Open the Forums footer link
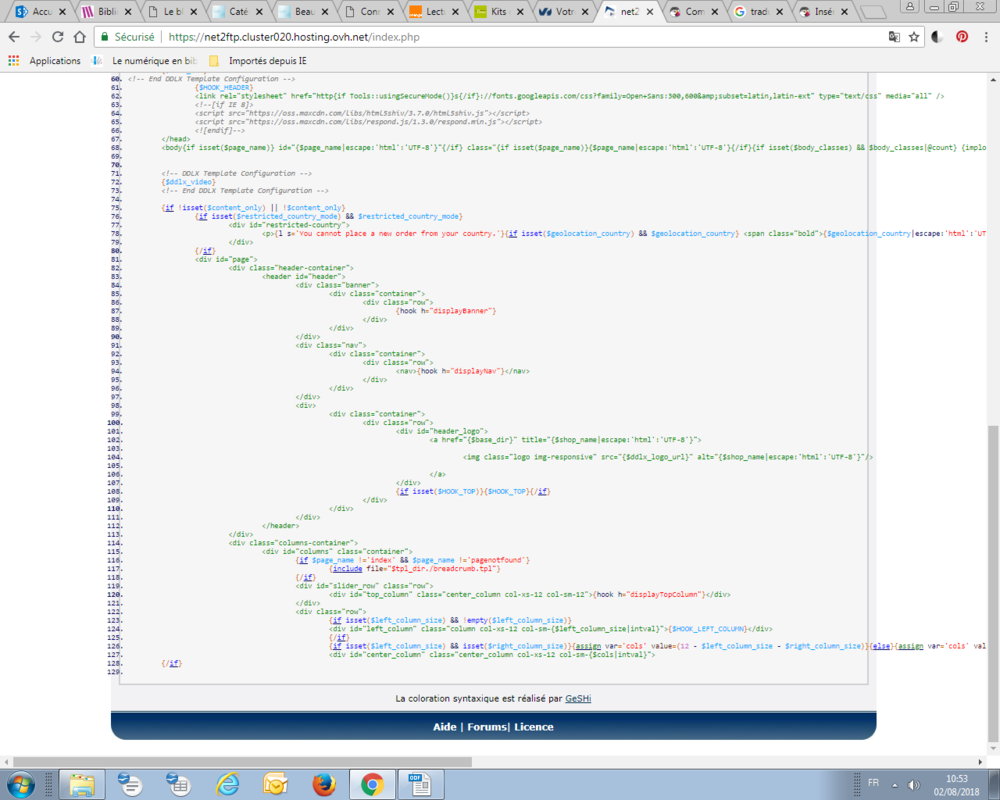The width and height of the screenshot is (1000, 800). tap(487, 727)
